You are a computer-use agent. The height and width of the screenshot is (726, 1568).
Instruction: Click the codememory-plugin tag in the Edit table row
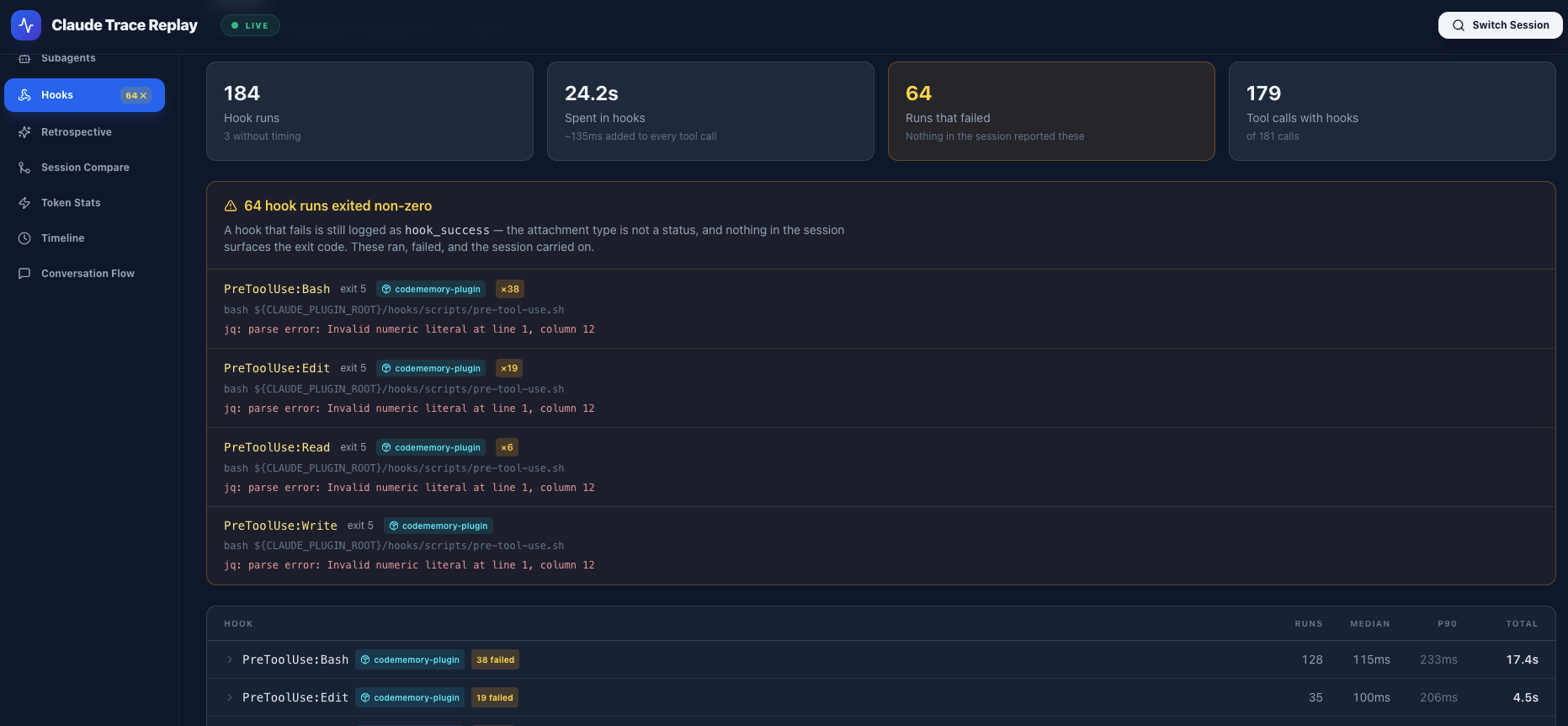pyautogui.click(x=410, y=697)
